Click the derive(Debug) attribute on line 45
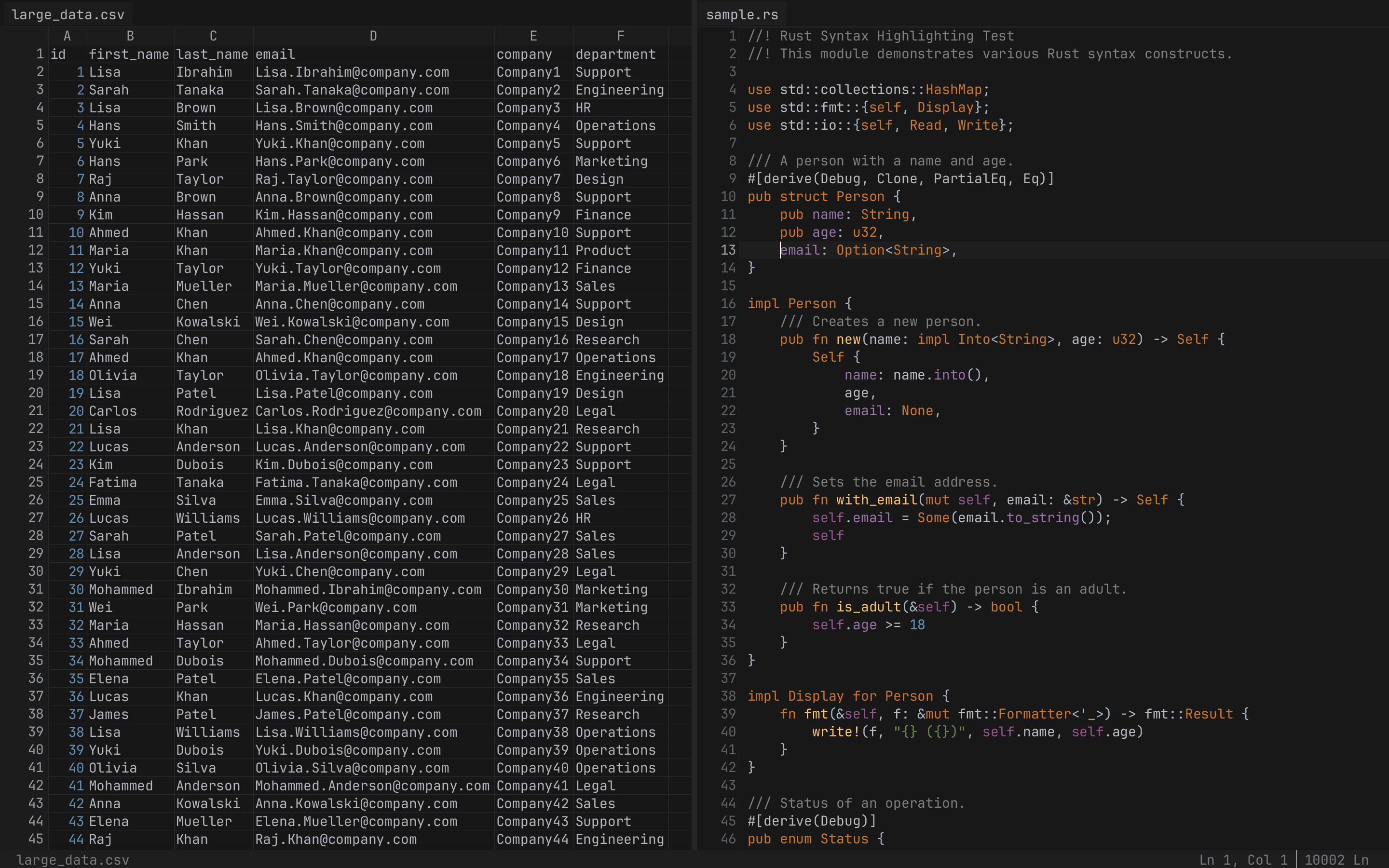This screenshot has width=1389, height=868. [812, 821]
